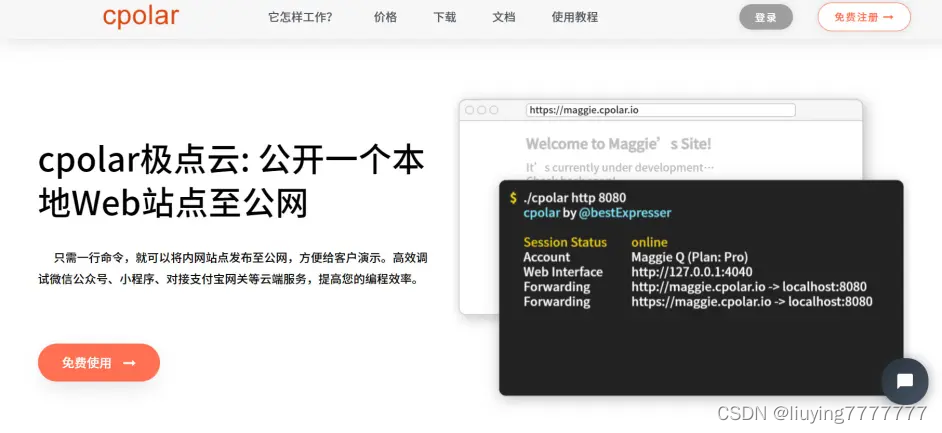
Task: Click the orange 免费使用 button
Action: [99, 363]
